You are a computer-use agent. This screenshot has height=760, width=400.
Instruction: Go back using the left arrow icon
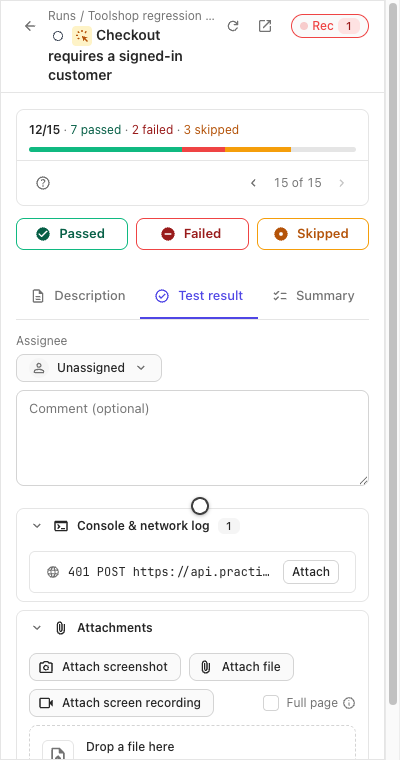(x=30, y=26)
